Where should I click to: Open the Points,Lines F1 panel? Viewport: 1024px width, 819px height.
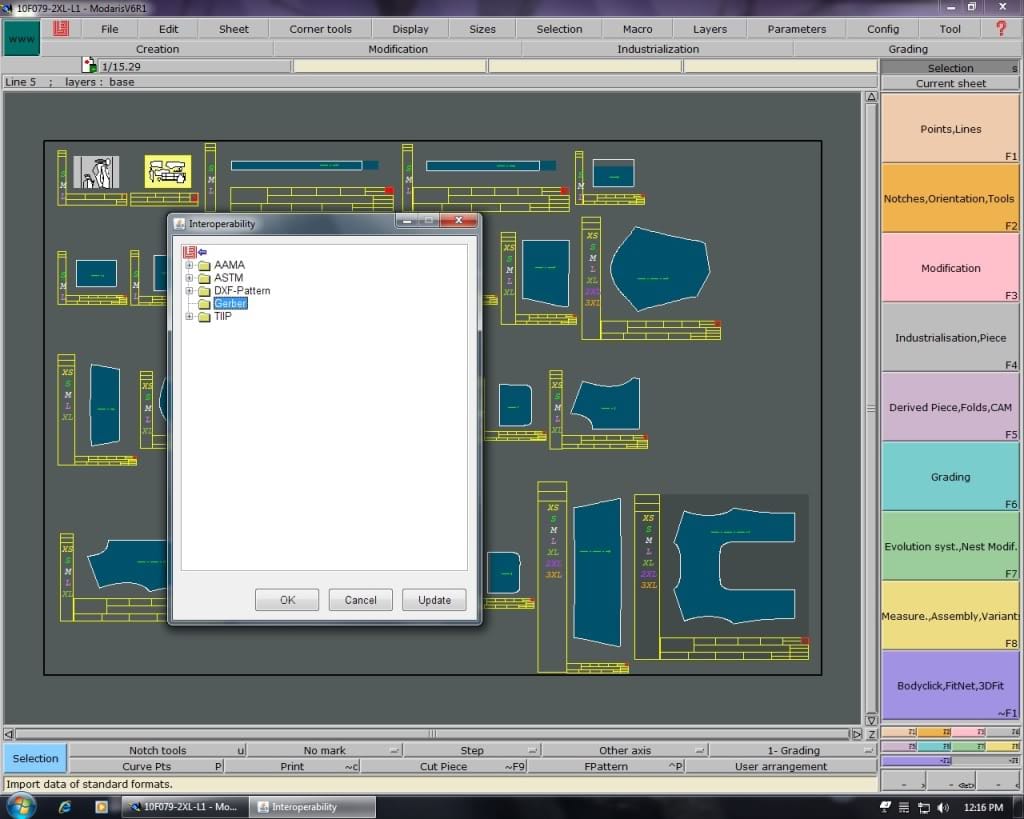950,129
